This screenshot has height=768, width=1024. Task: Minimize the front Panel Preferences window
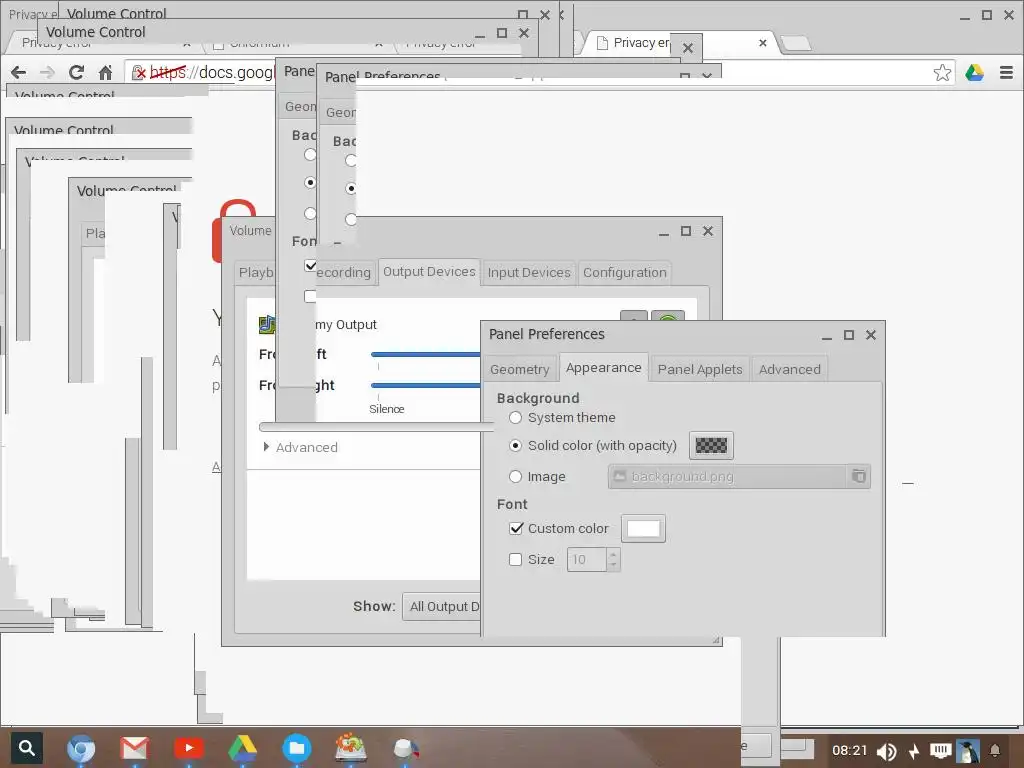(827, 336)
